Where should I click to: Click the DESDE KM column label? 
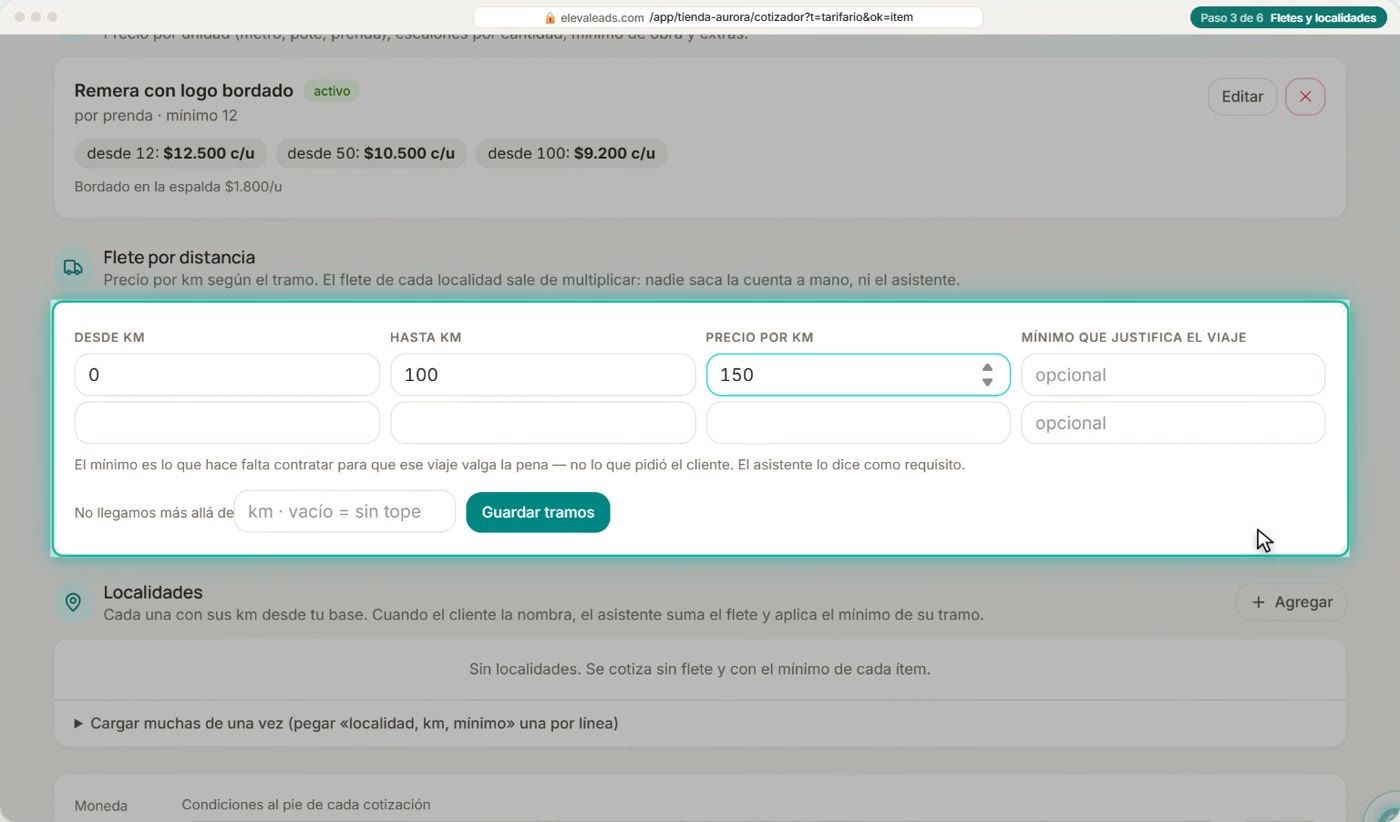click(x=110, y=337)
